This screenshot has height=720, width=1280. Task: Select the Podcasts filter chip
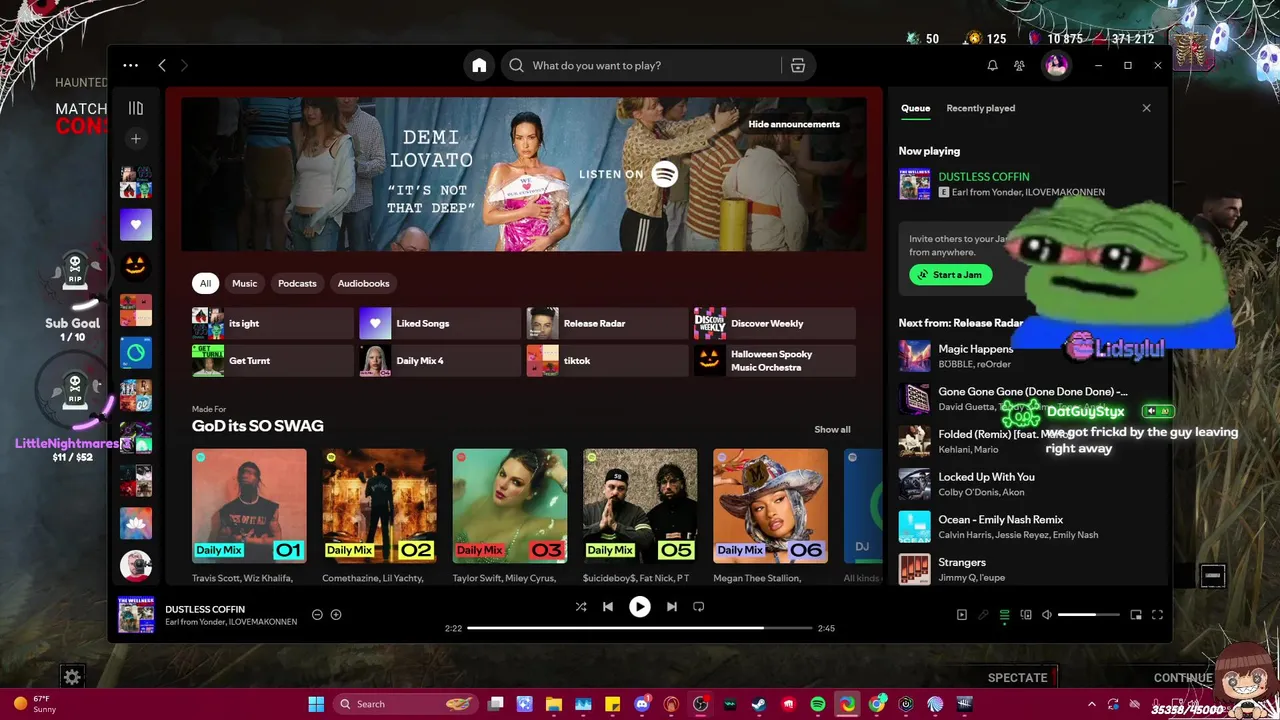point(297,283)
